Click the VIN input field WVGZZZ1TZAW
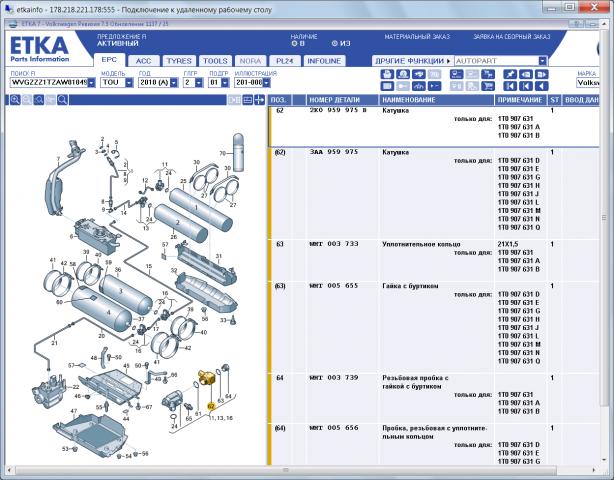This screenshot has width=614, height=480. 49,83
